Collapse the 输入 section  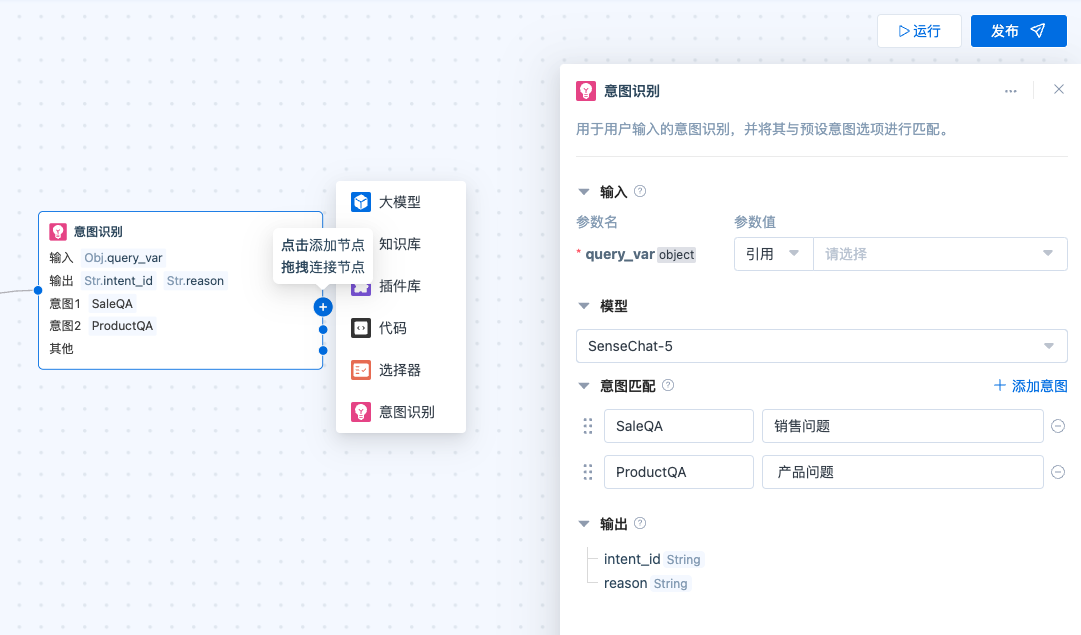(584, 192)
